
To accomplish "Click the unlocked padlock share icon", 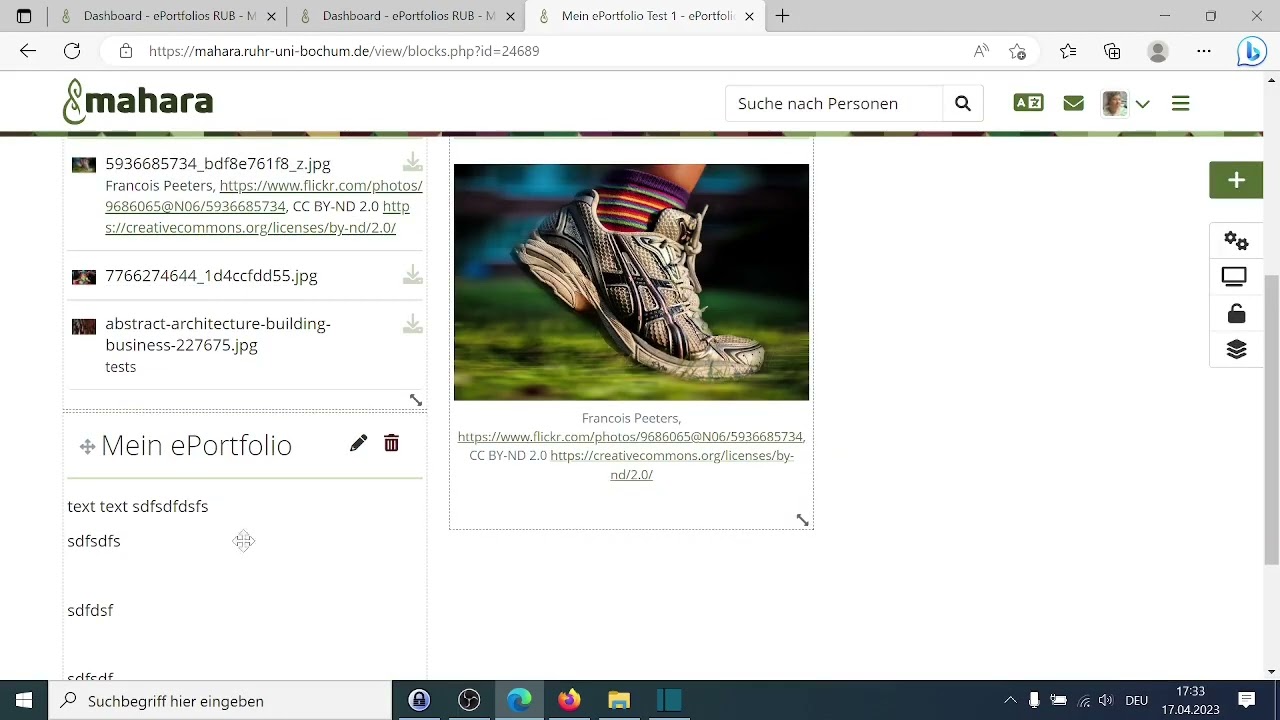I will [x=1236, y=314].
